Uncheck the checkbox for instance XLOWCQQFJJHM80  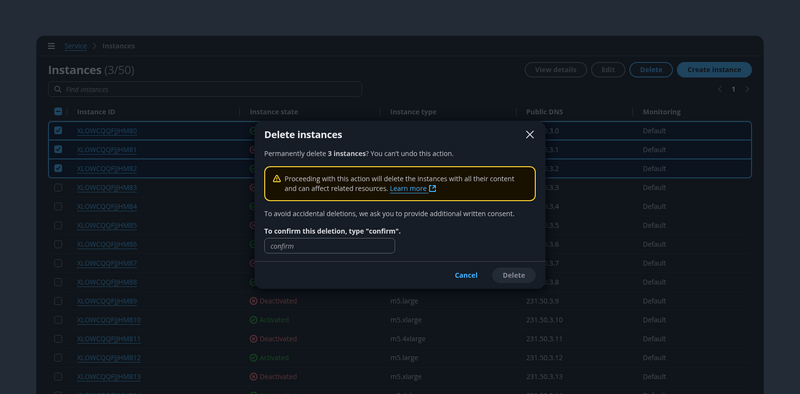tap(58, 131)
